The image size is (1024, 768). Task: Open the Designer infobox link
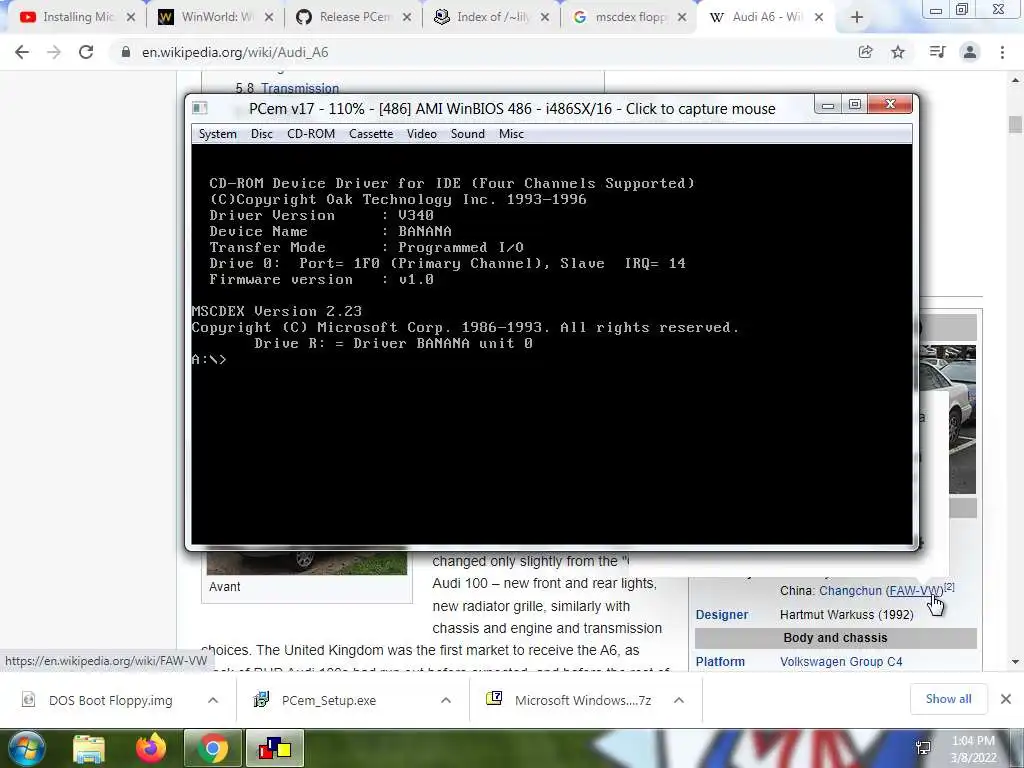click(722, 615)
